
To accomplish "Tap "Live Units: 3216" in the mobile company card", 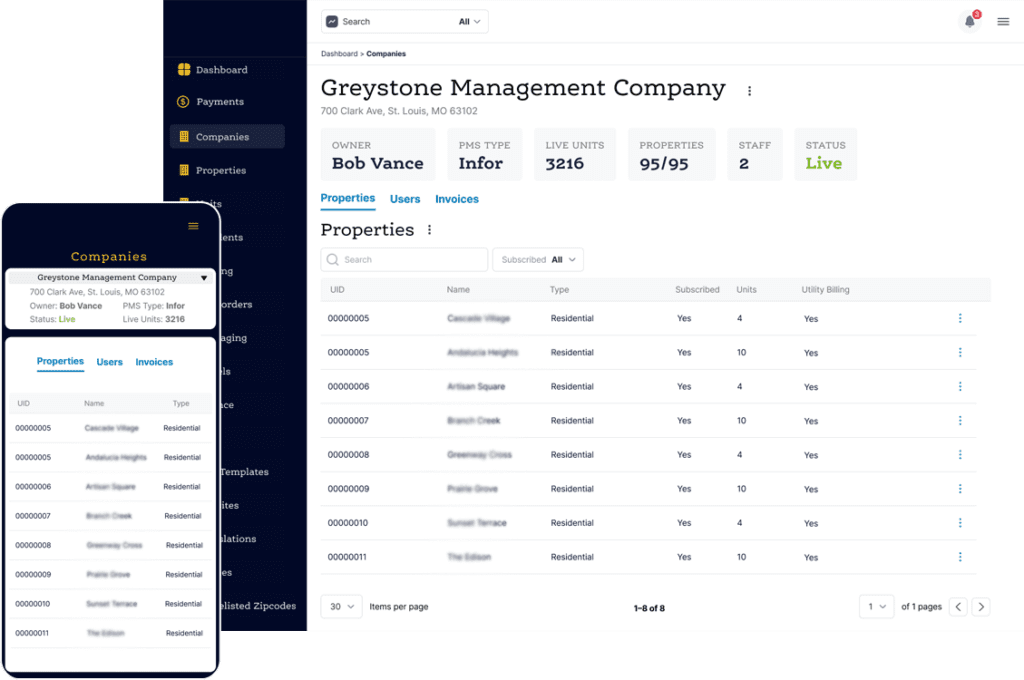I will click(x=153, y=319).
